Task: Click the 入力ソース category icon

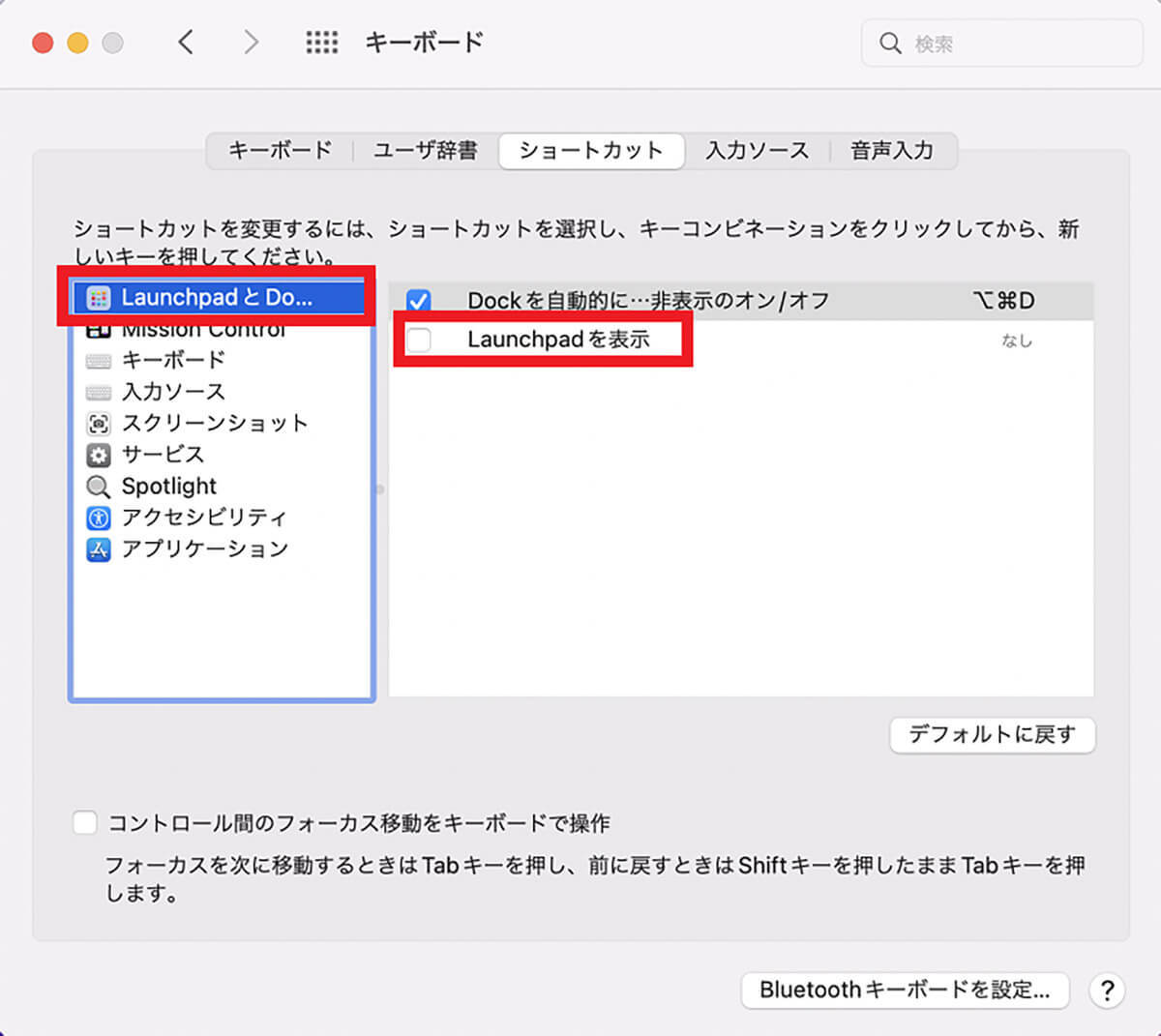Action: tap(98, 393)
